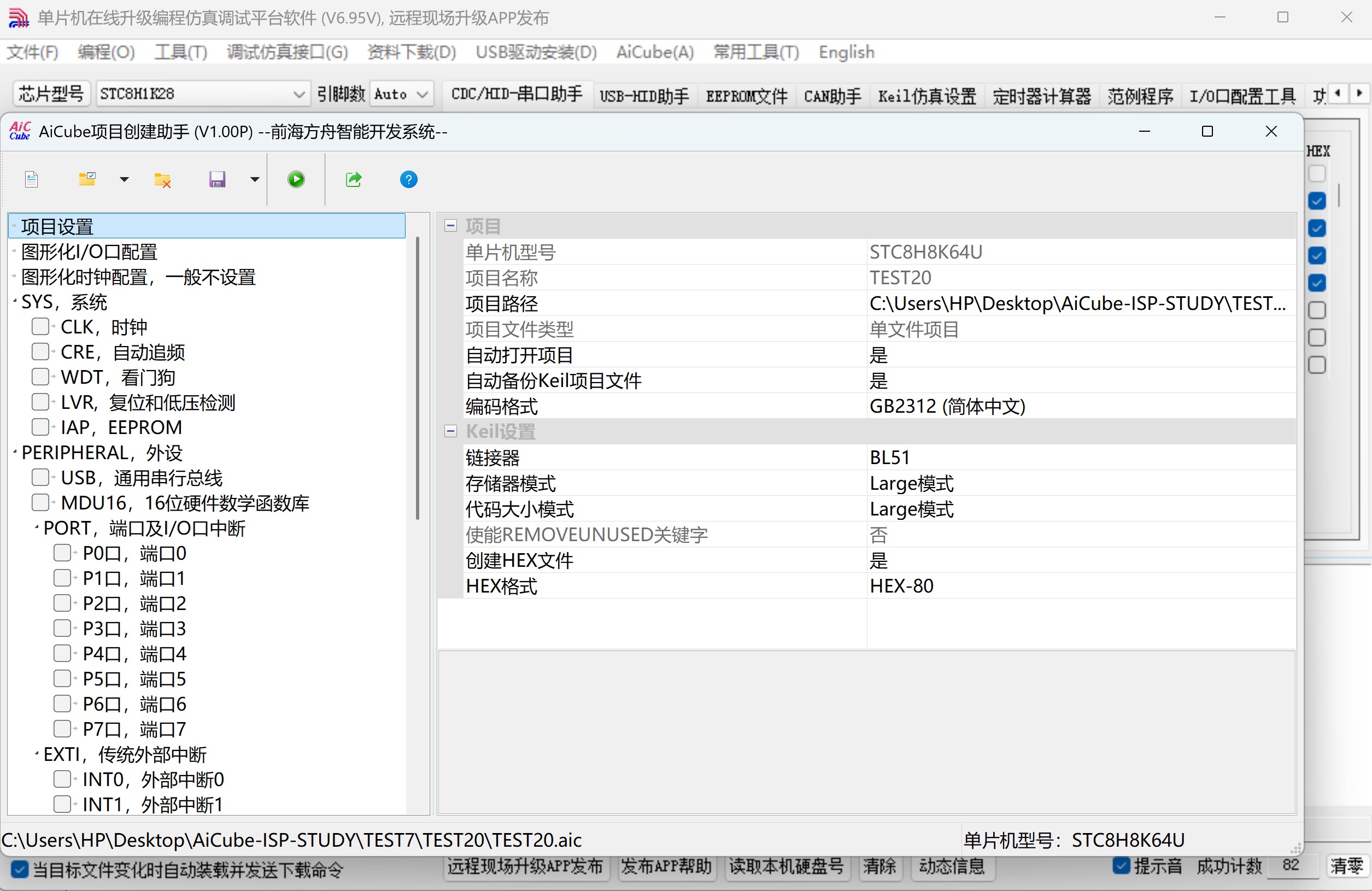Open the pin count Auto dropdown

click(x=401, y=94)
